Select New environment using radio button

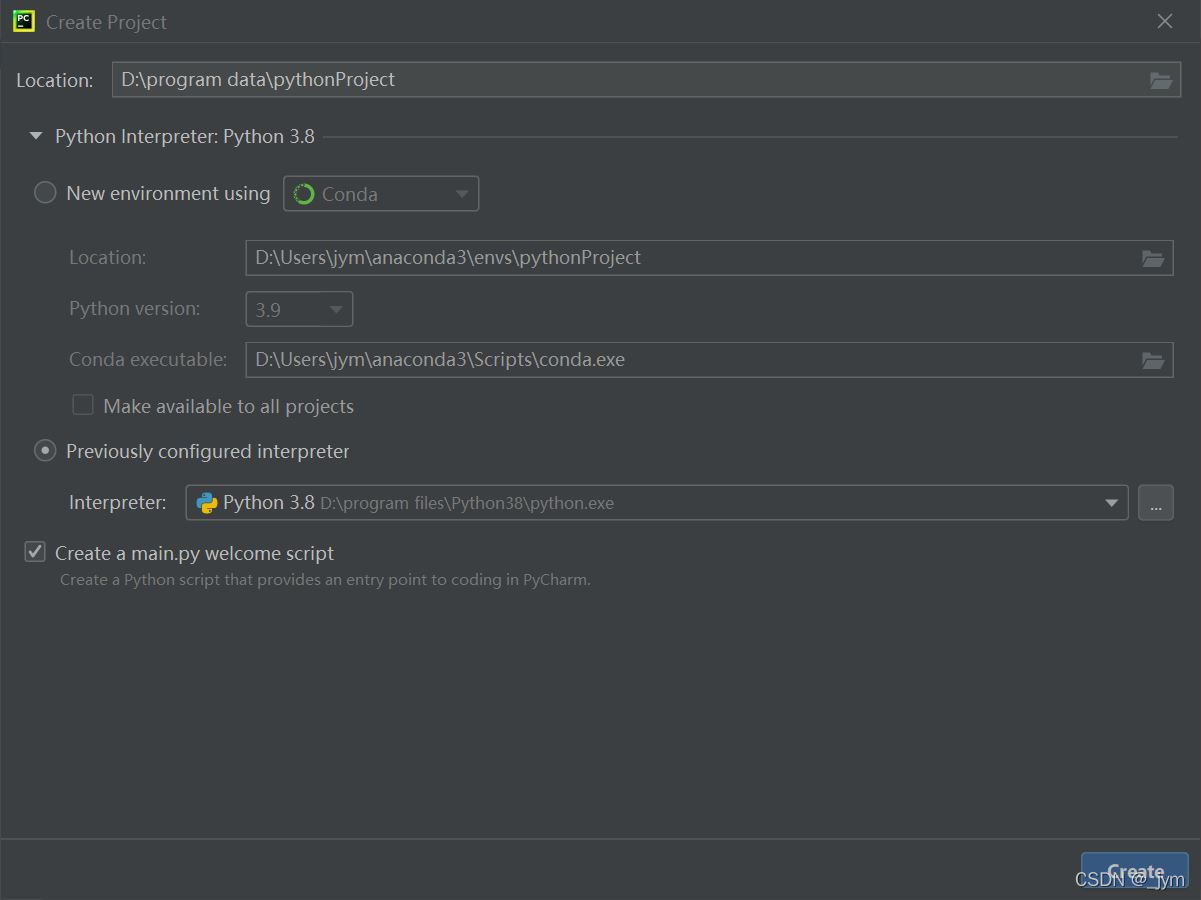click(45, 193)
